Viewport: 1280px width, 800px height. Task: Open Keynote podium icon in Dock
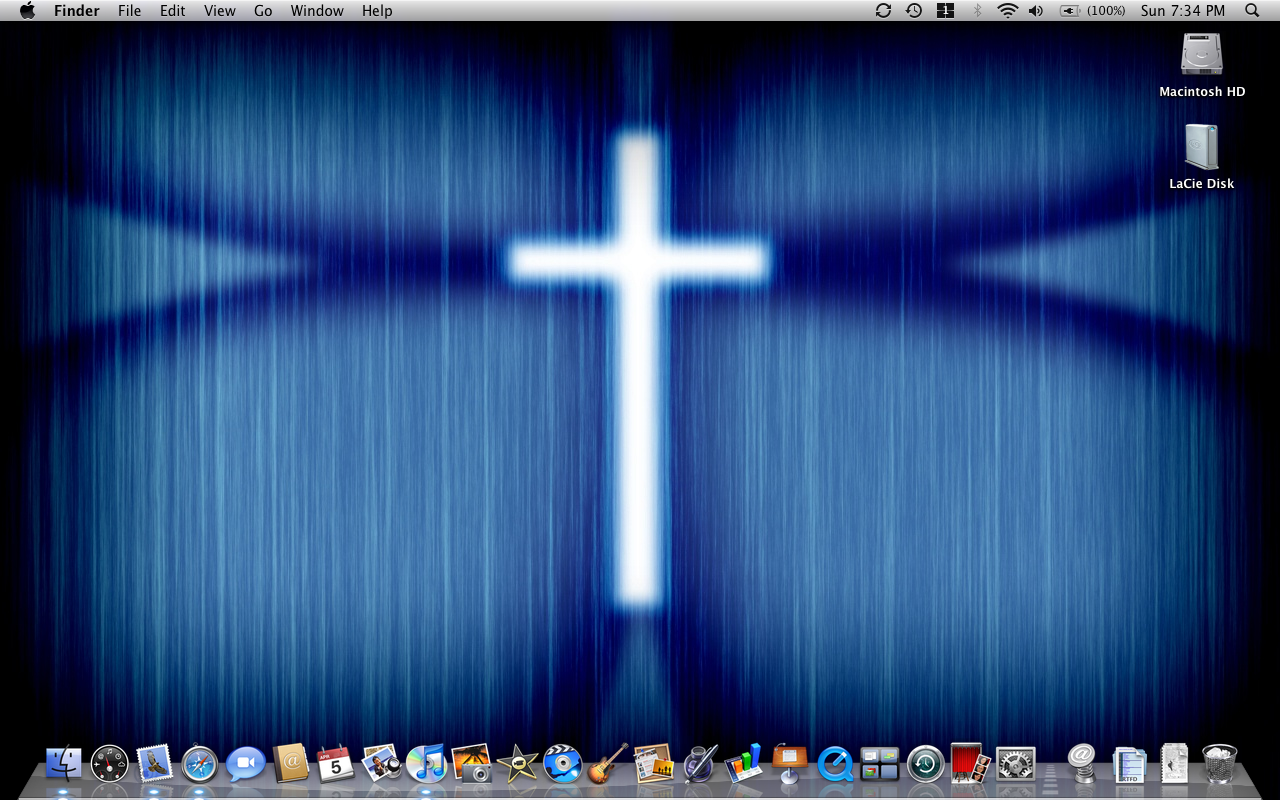(789, 765)
